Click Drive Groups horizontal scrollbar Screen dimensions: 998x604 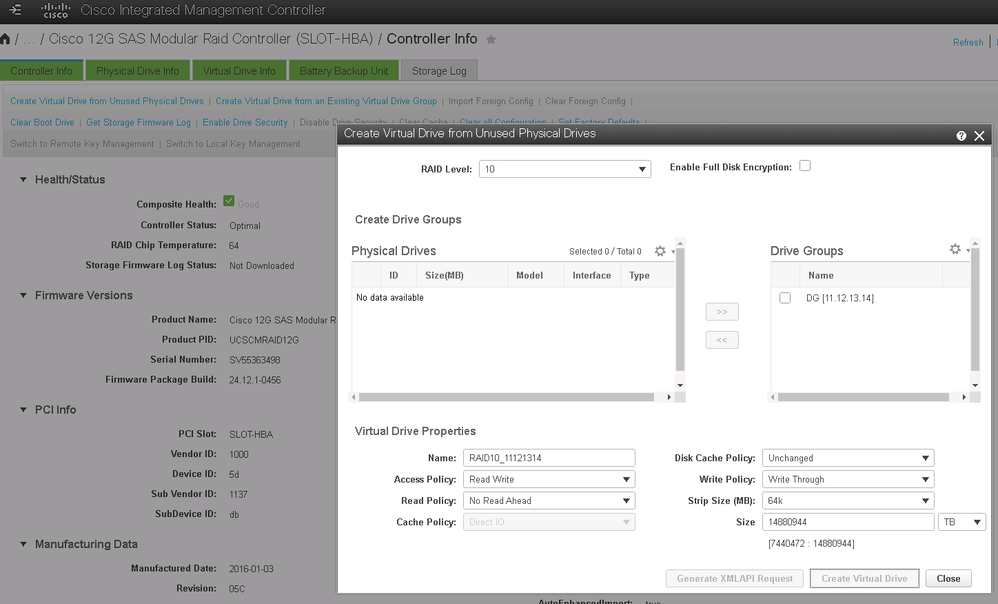(x=863, y=397)
